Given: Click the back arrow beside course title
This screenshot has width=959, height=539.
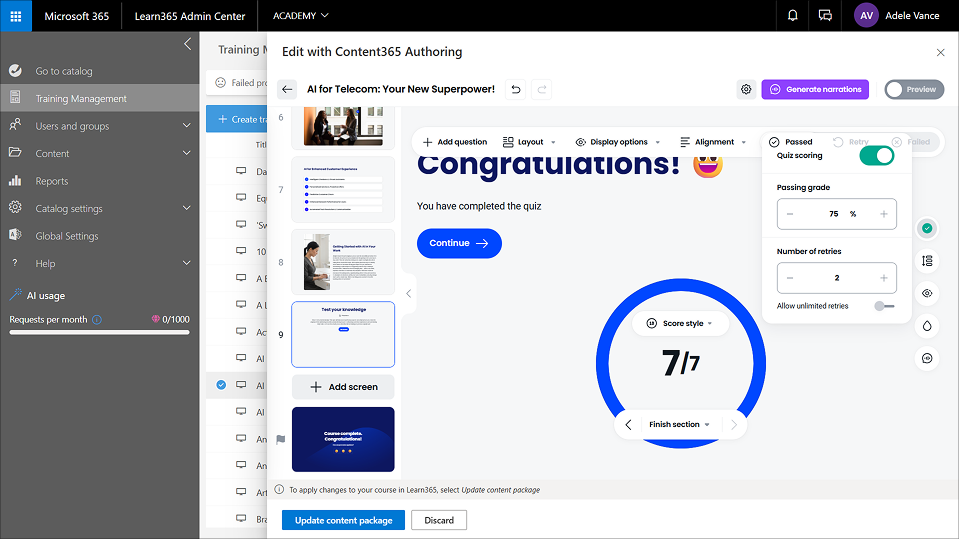Looking at the screenshot, I should pyautogui.click(x=287, y=89).
